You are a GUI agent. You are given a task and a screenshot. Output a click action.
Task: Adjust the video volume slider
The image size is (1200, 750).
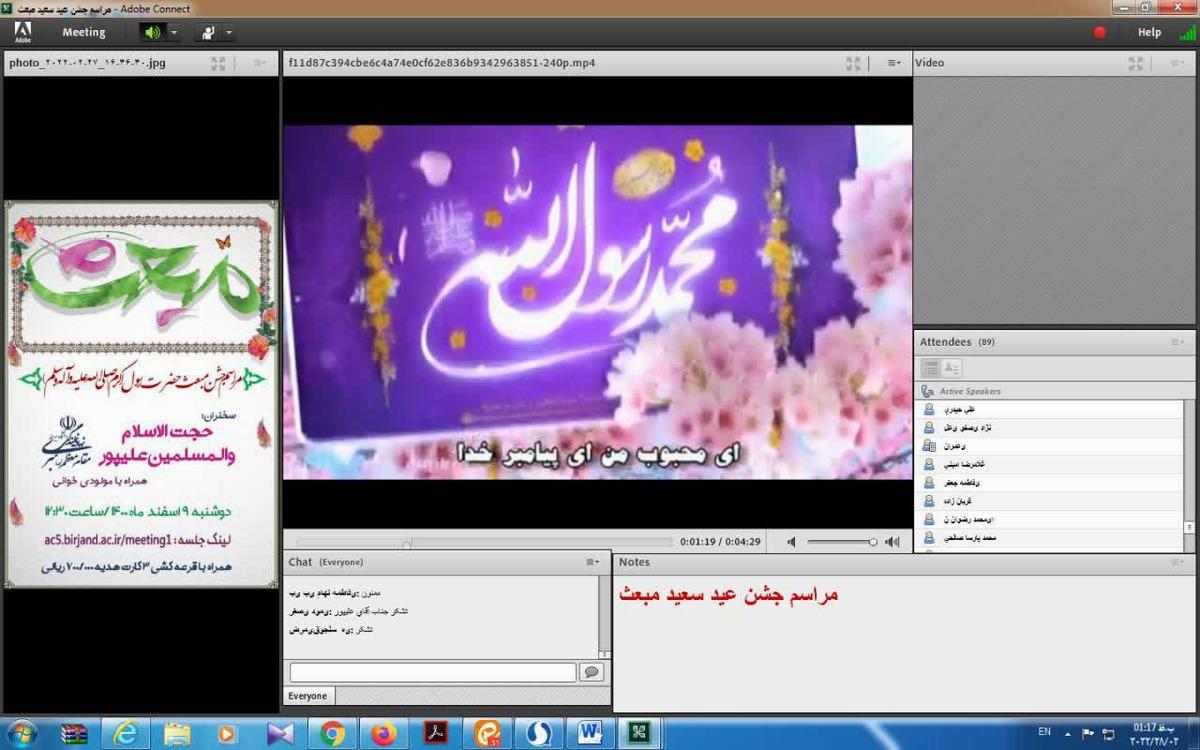[841, 542]
